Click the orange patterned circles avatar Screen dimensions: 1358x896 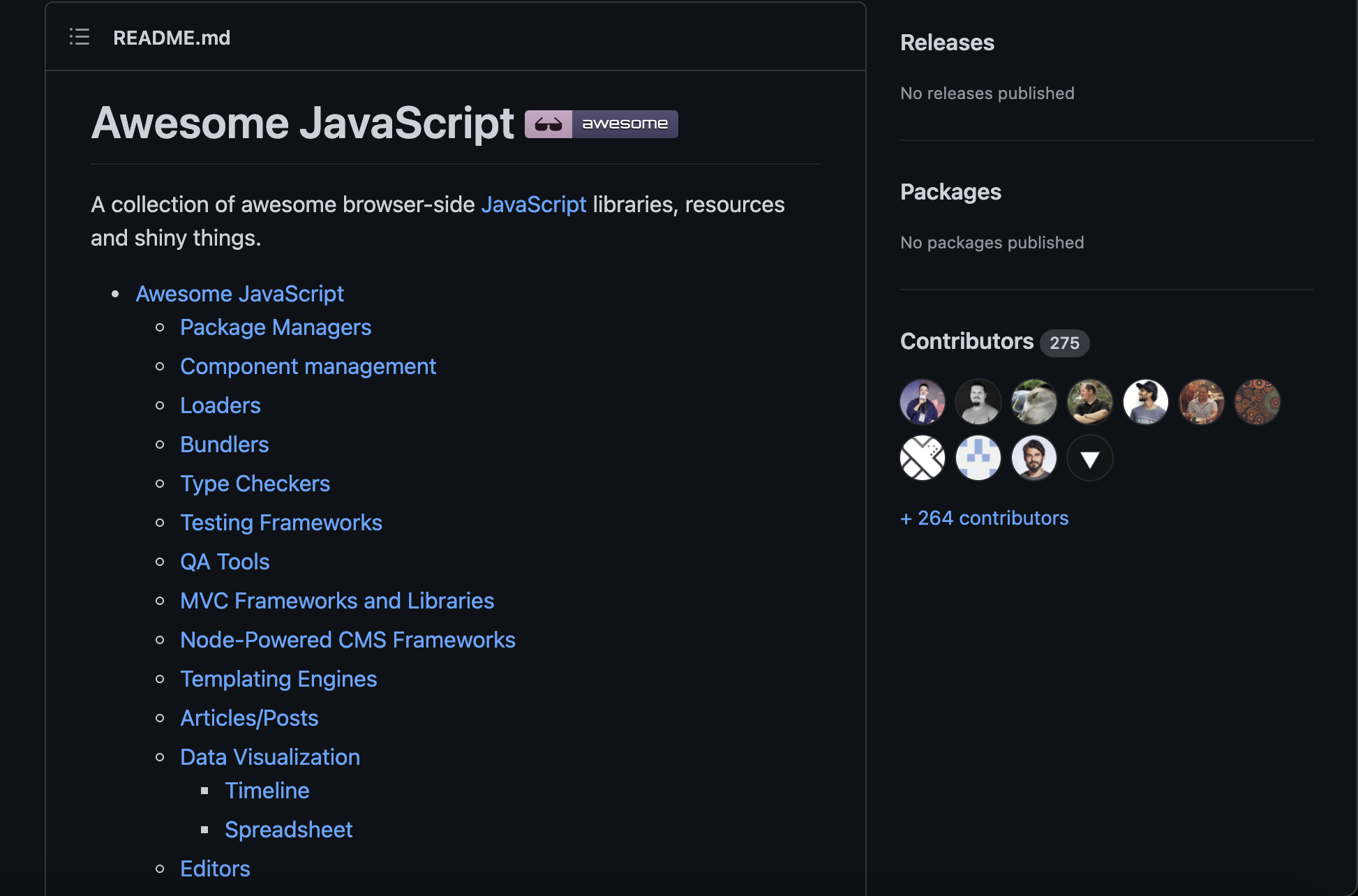pos(1258,402)
